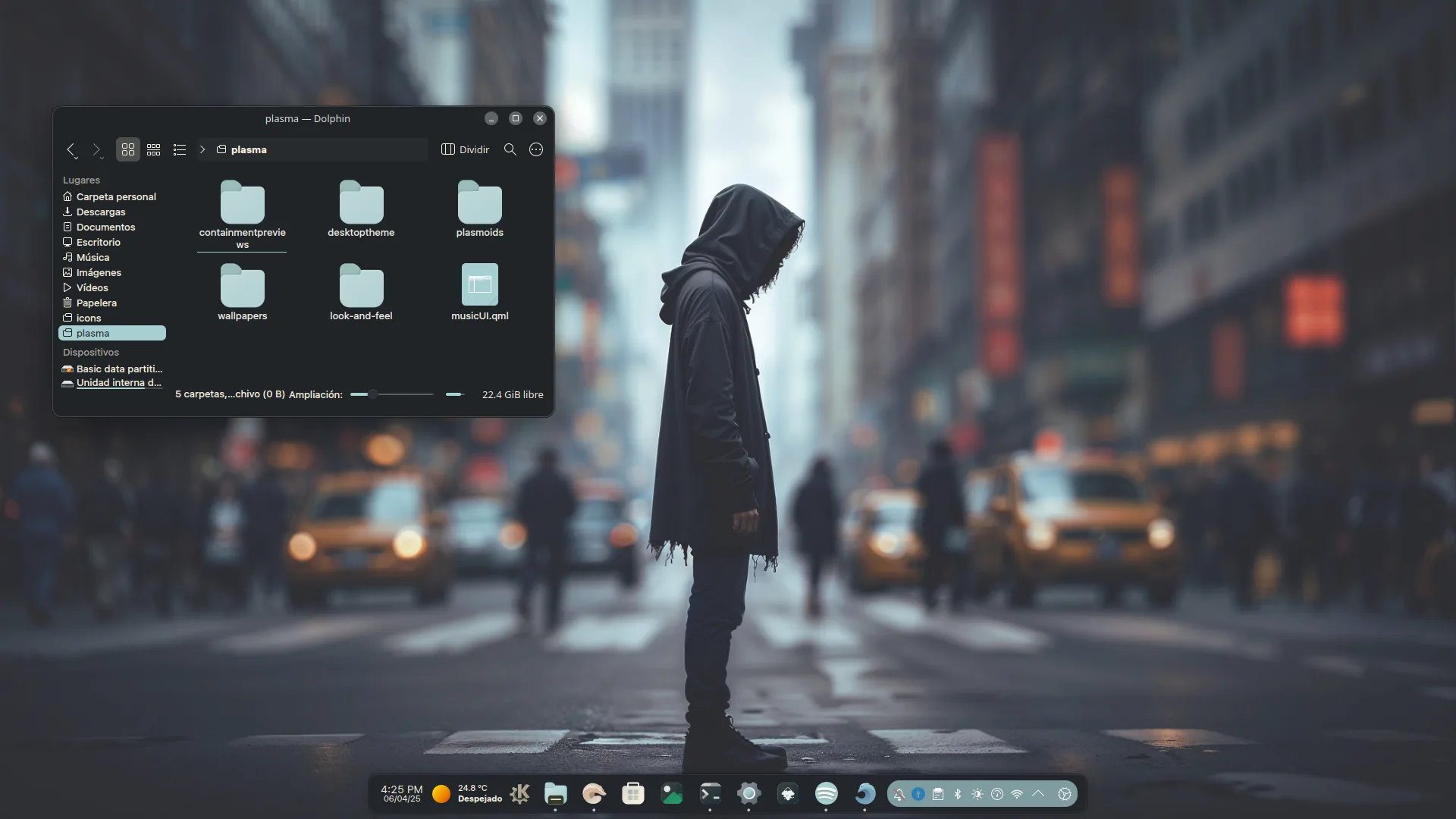Click the 22.4 GiB libre status text

[x=513, y=394]
